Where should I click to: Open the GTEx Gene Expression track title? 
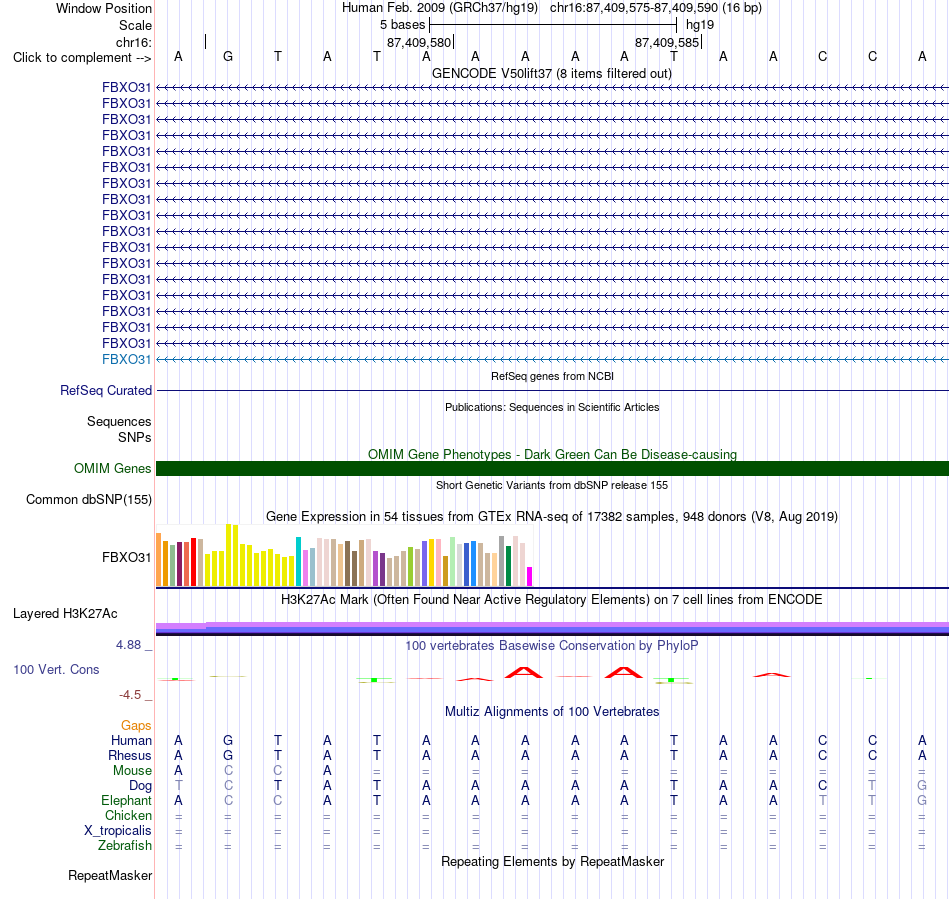(552, 517)
